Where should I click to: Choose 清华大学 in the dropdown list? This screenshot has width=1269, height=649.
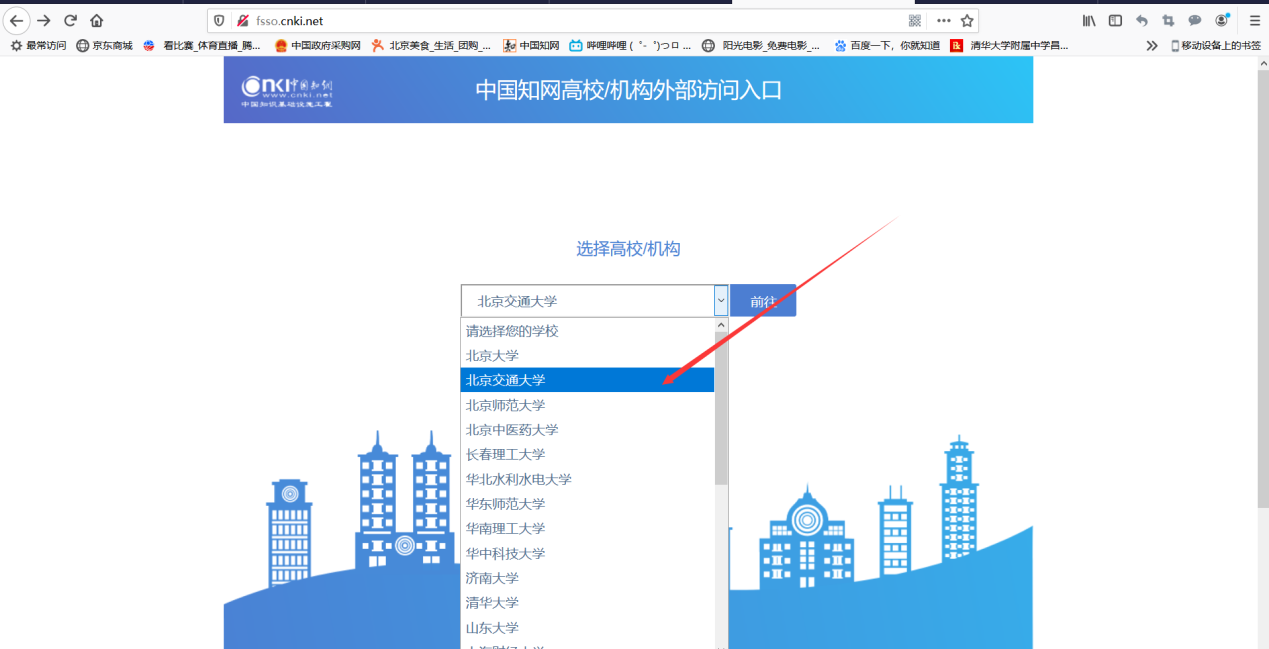pos(492,602)
